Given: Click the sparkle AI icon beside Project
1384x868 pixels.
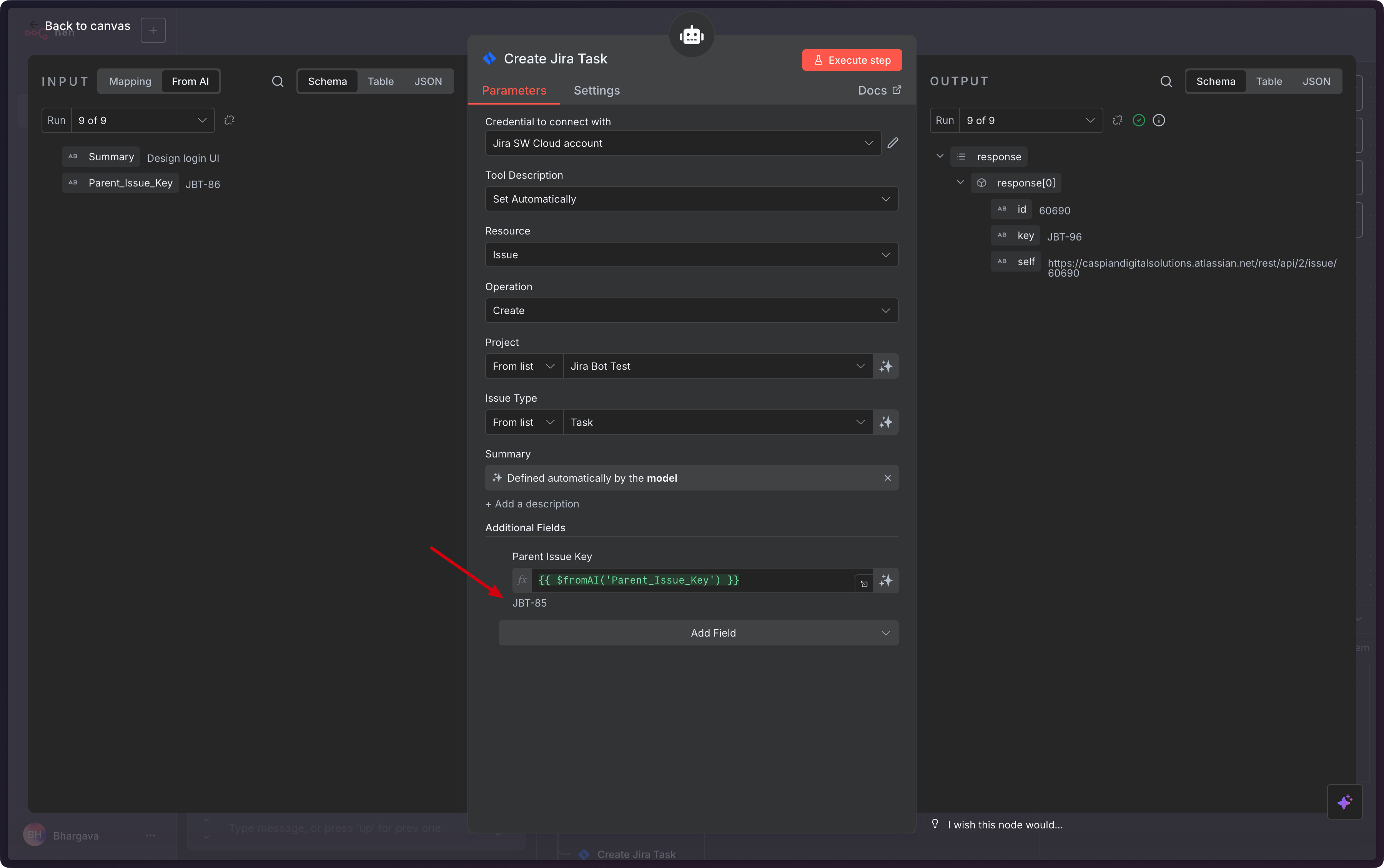Looking at the screenshot, I should tap(886, 366).
